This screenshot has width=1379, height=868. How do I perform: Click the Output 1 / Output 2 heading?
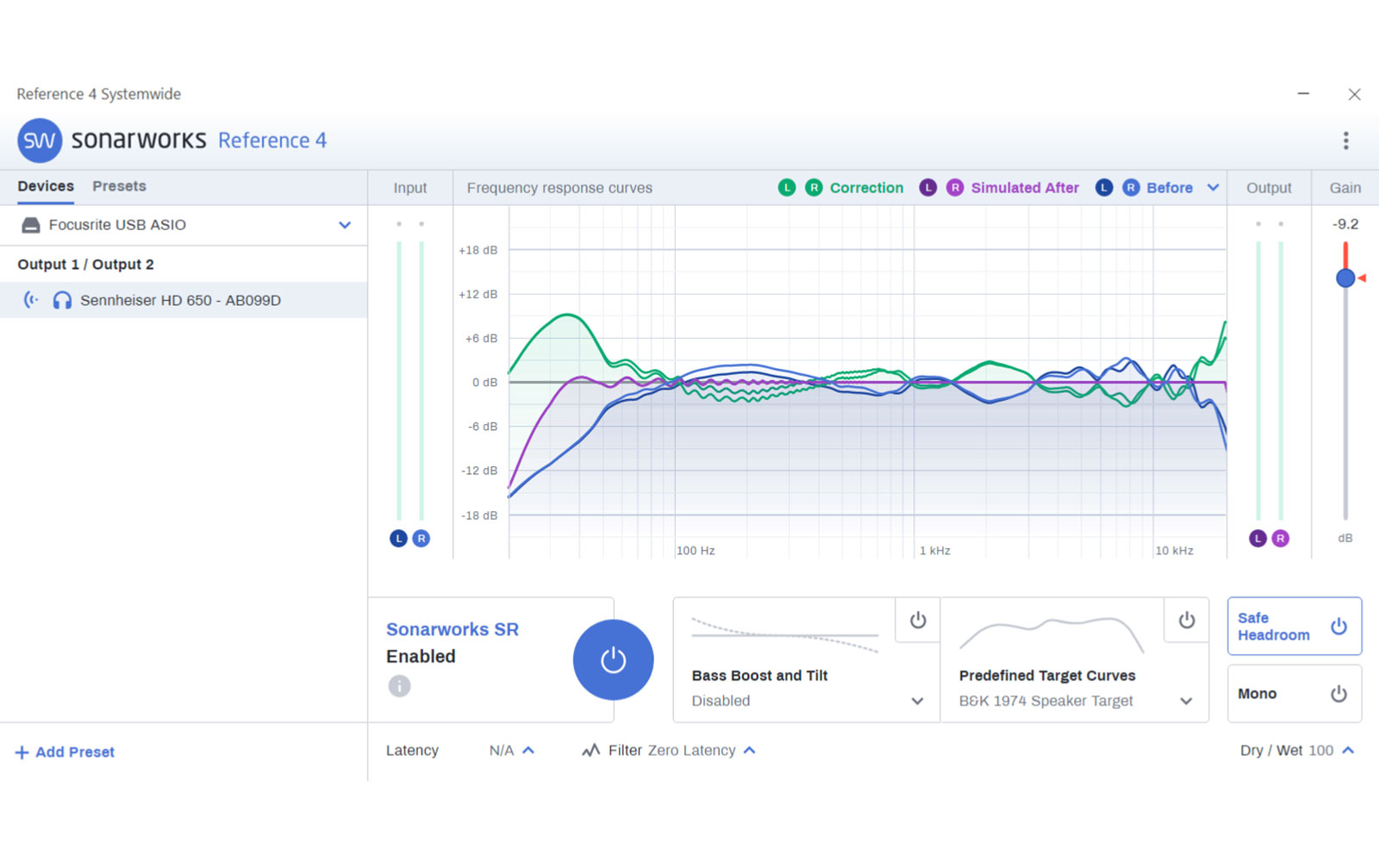click(85, 265)
